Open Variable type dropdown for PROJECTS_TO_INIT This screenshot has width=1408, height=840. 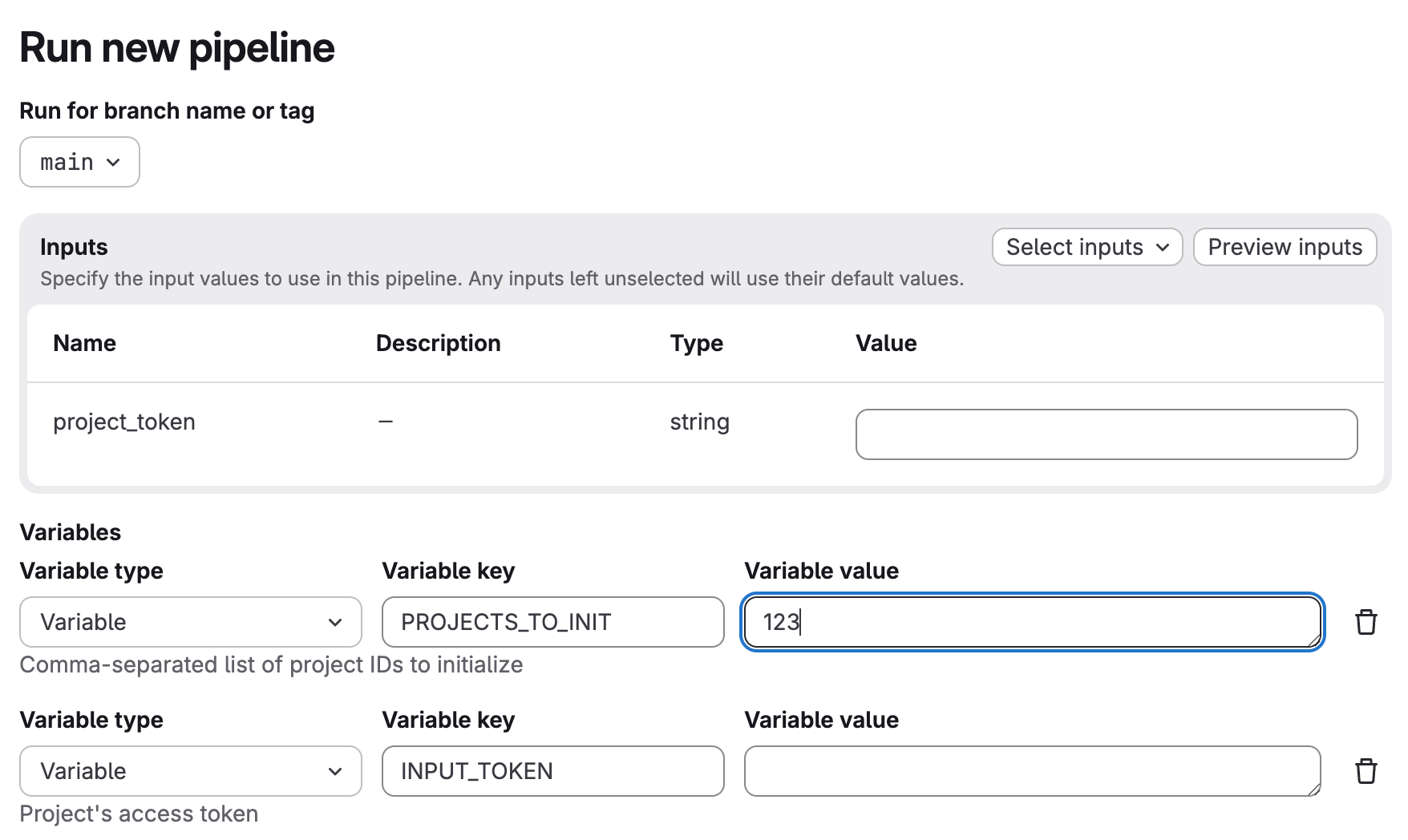[x=191, y=622]
